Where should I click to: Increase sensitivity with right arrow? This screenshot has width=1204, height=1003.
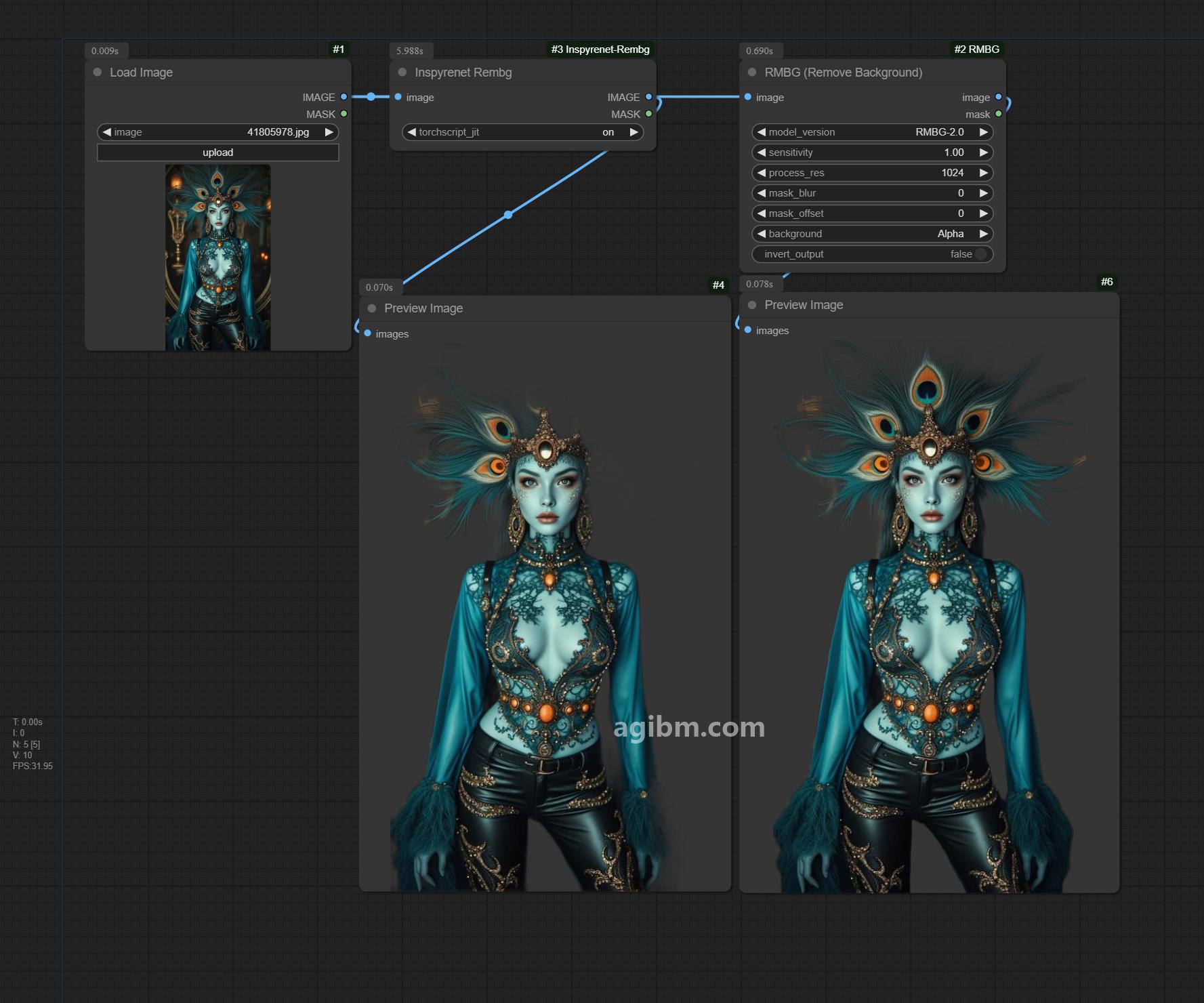pyautogui.click(x=984, y=152)
